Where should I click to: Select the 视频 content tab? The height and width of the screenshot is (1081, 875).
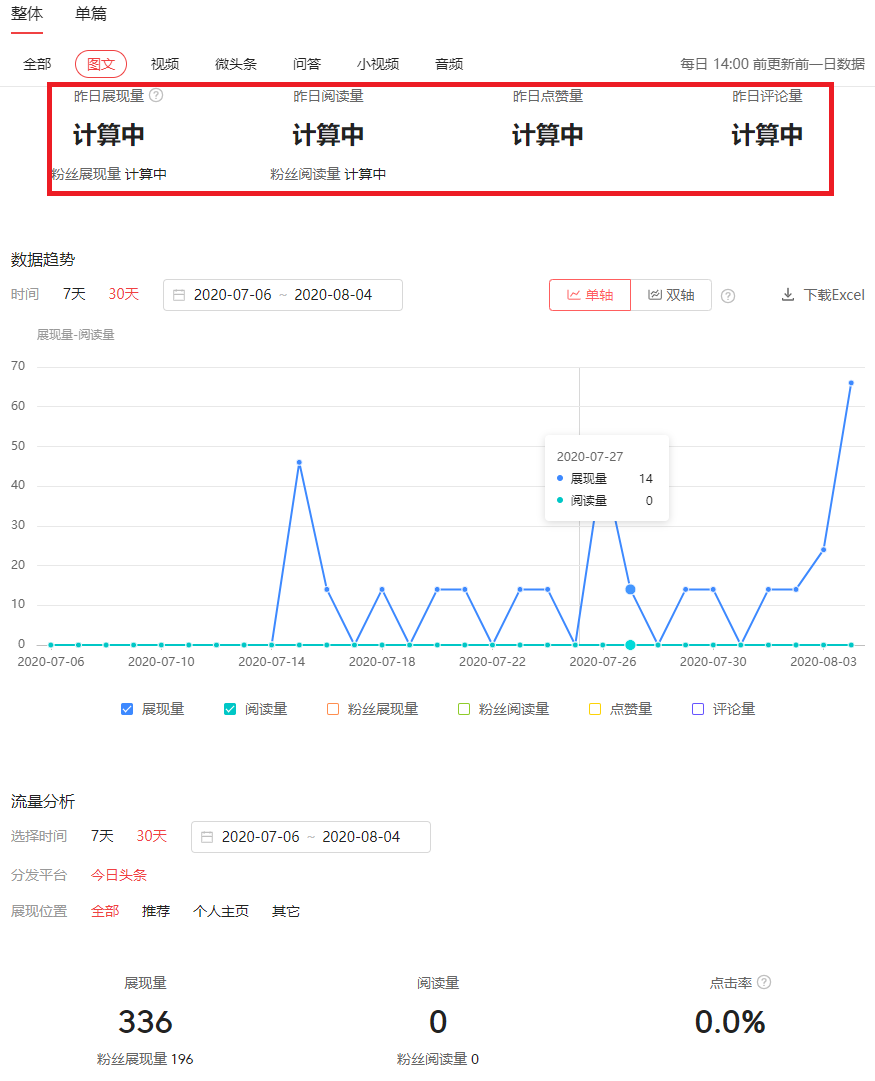click(164, 63)
